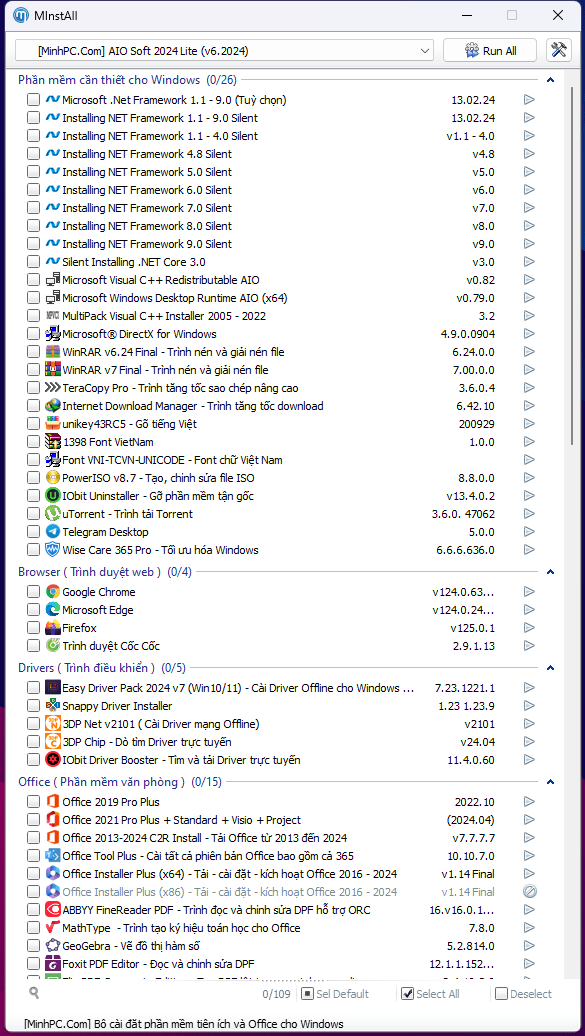Viewport: 585px width, 1036px height.
Task: Click disabled icon on Office Installer Plus (x86)
Action: coord(529,892)
